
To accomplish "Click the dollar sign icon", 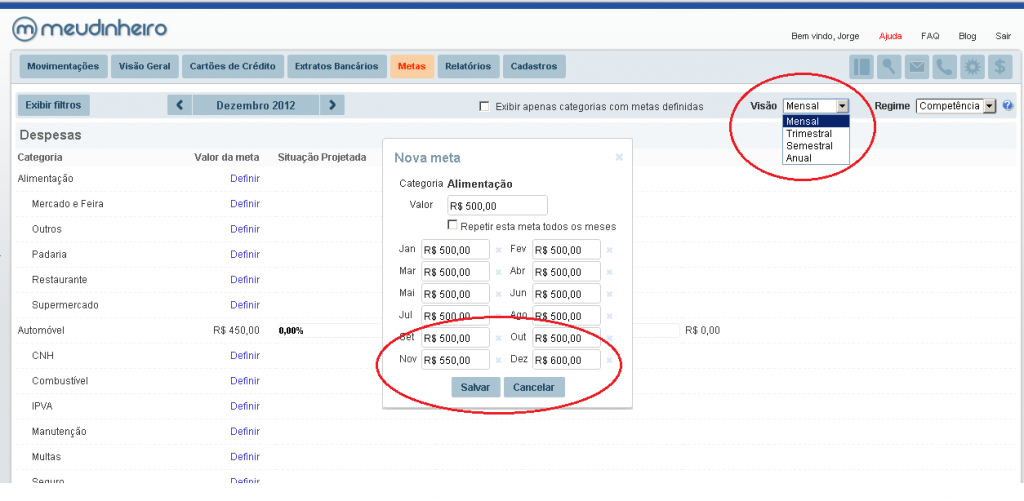I will pyautogui.click(x=999, y=67).
